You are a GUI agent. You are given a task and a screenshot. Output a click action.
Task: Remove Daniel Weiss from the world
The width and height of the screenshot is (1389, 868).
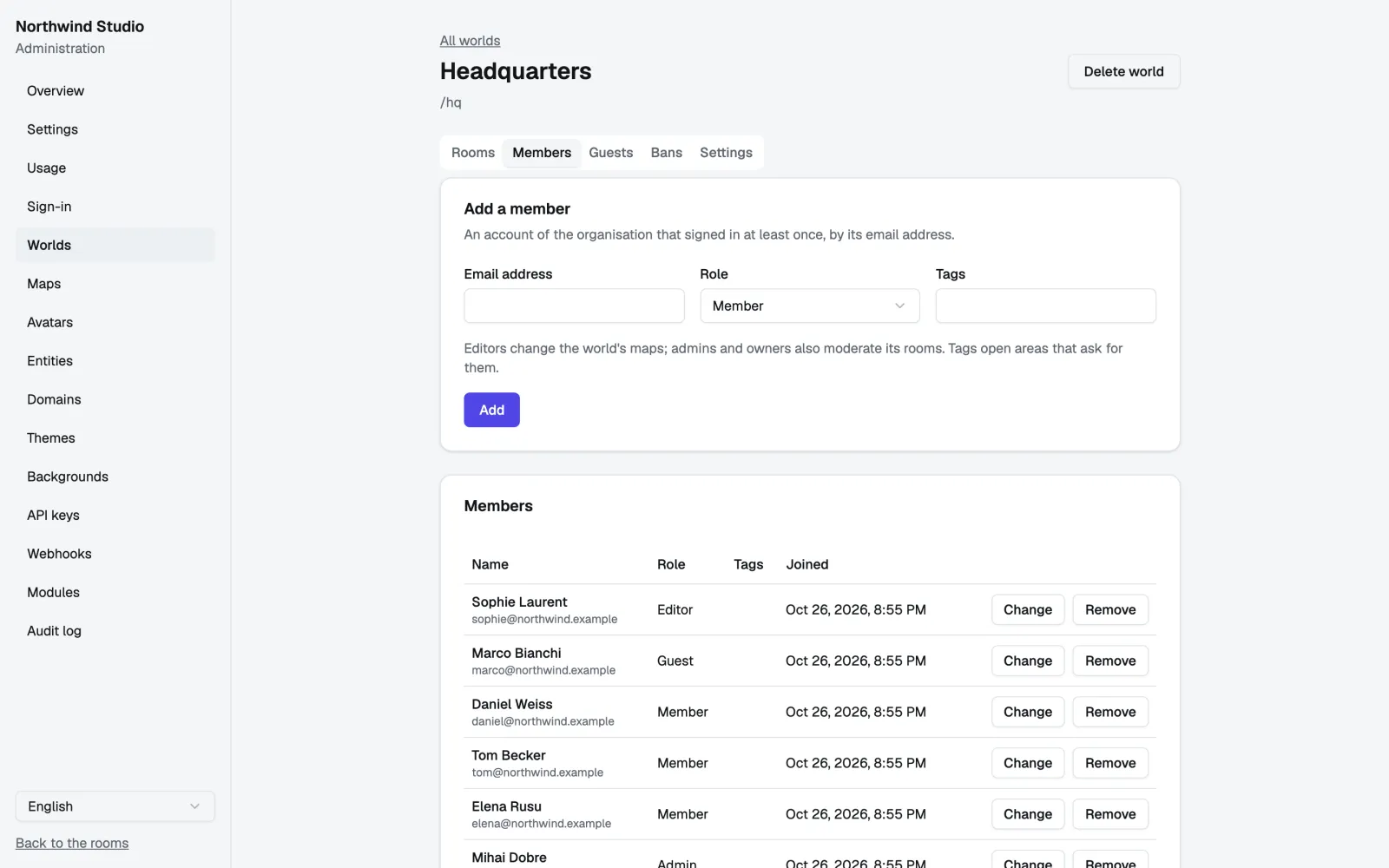pos(1110,712)
